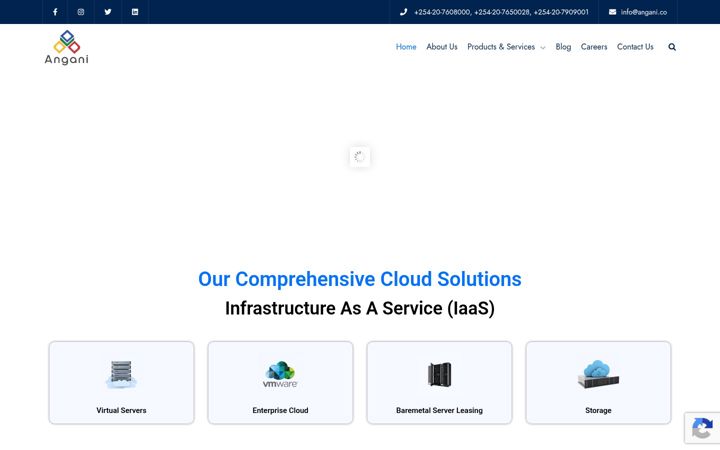Open the search magnifier icon
720x450 pixels.
pyautogui.click(x=672, y=47)
